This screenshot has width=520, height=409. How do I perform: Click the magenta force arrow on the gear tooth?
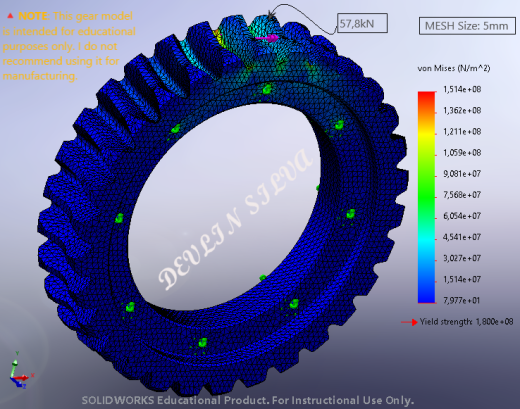tap(267, 38)
